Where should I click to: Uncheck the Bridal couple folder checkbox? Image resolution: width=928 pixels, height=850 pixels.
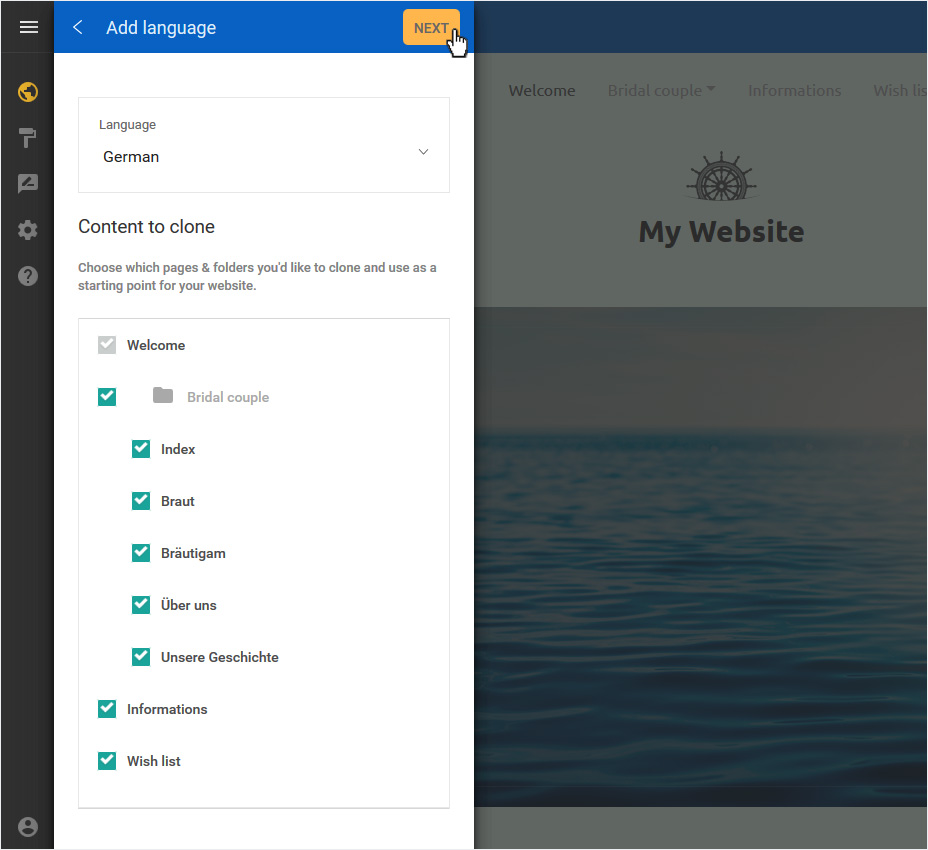coord(107,397)
